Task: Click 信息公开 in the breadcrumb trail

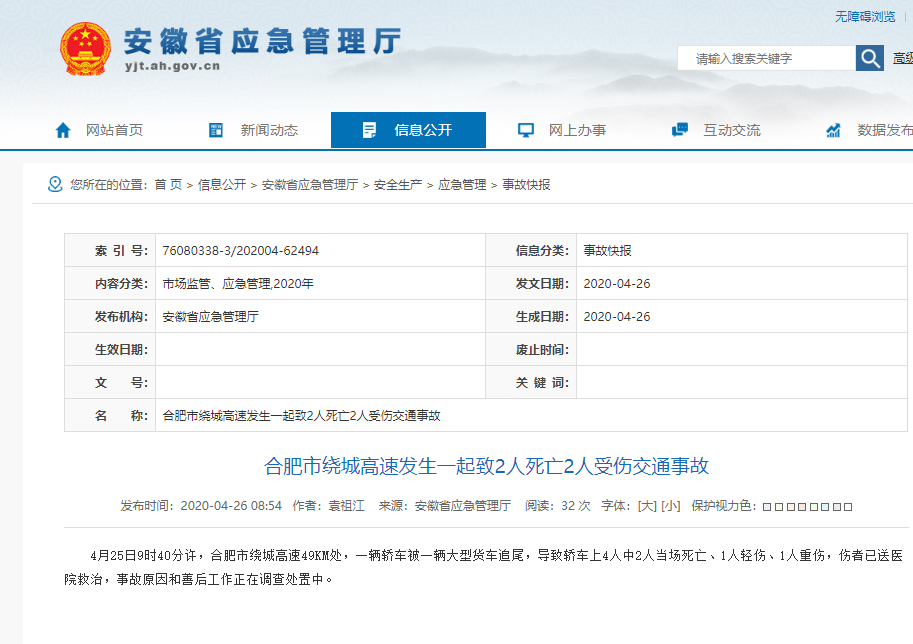Action: coord(222,185)
